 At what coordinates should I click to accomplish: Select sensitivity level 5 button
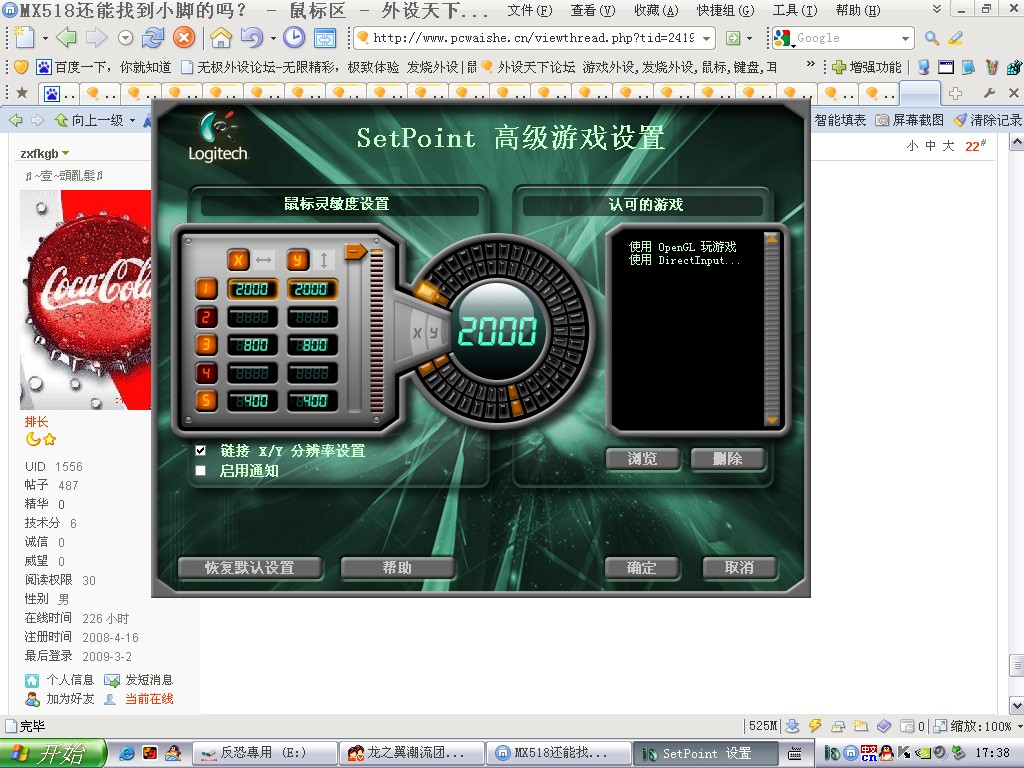205,401
